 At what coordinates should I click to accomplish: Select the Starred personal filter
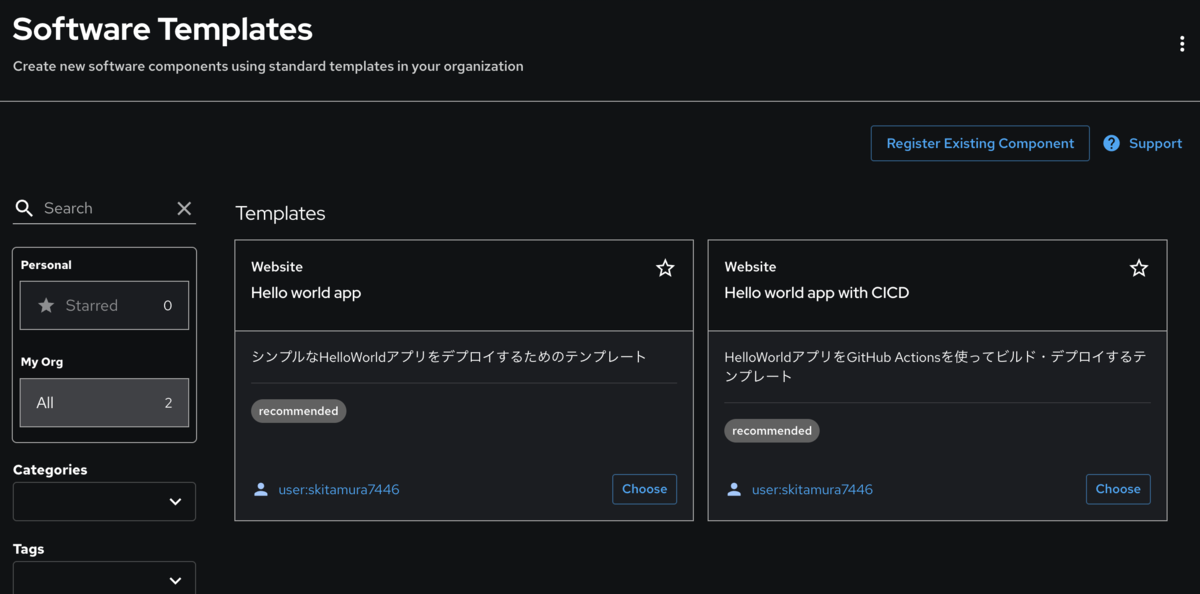[104, 305]
